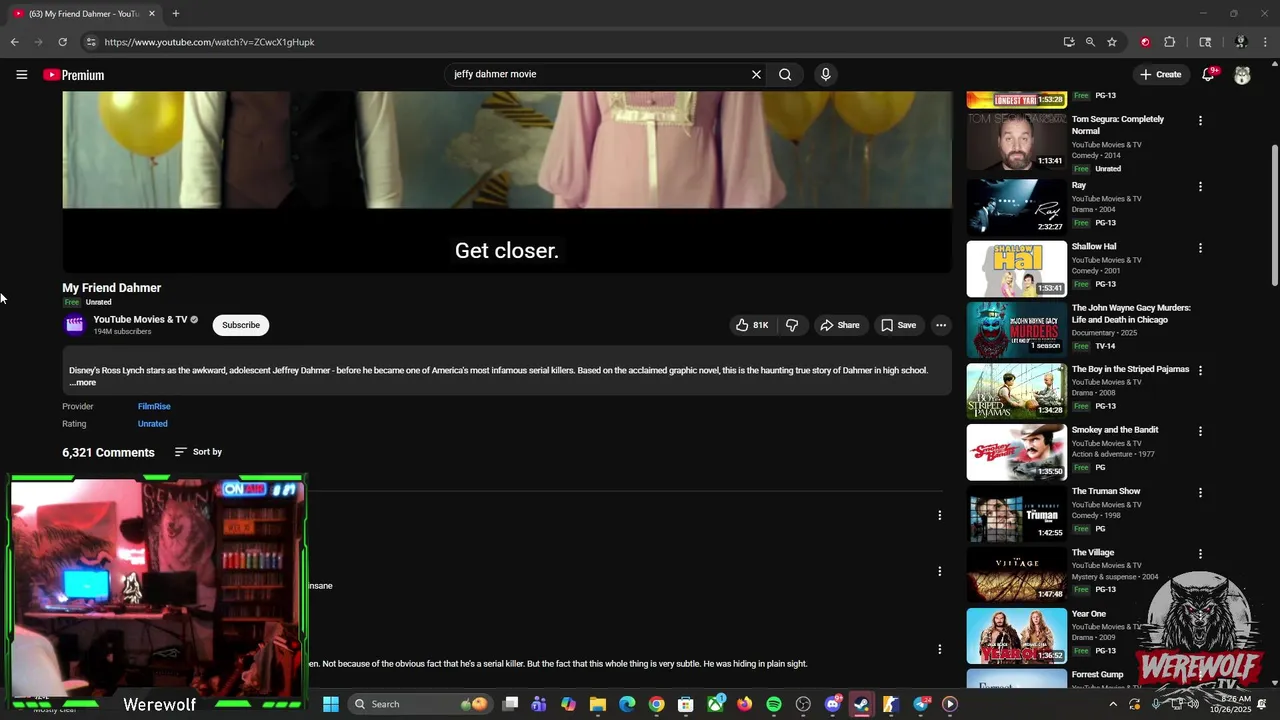This screenshot has width=1280, height=720.
Task: Open the comments Sort by menu
Action: pyautogui.click(x=198, y=452)
